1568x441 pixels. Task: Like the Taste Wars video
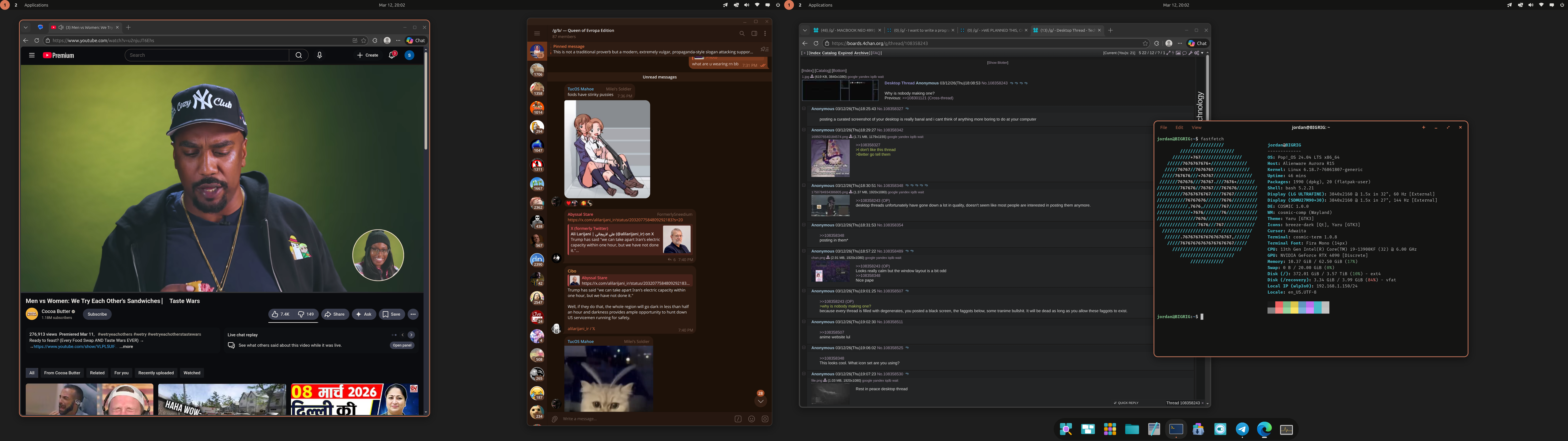[x=281, y=314]
